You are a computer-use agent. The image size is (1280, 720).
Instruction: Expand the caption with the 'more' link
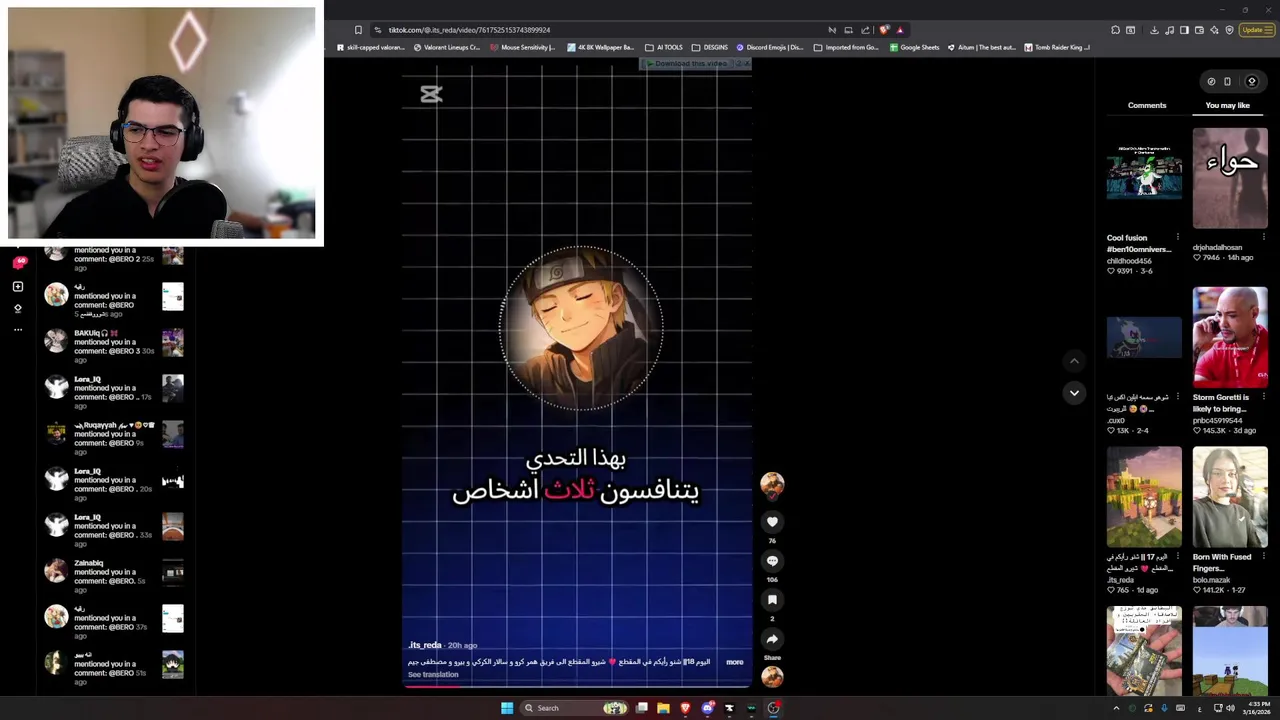coord(735,662)
